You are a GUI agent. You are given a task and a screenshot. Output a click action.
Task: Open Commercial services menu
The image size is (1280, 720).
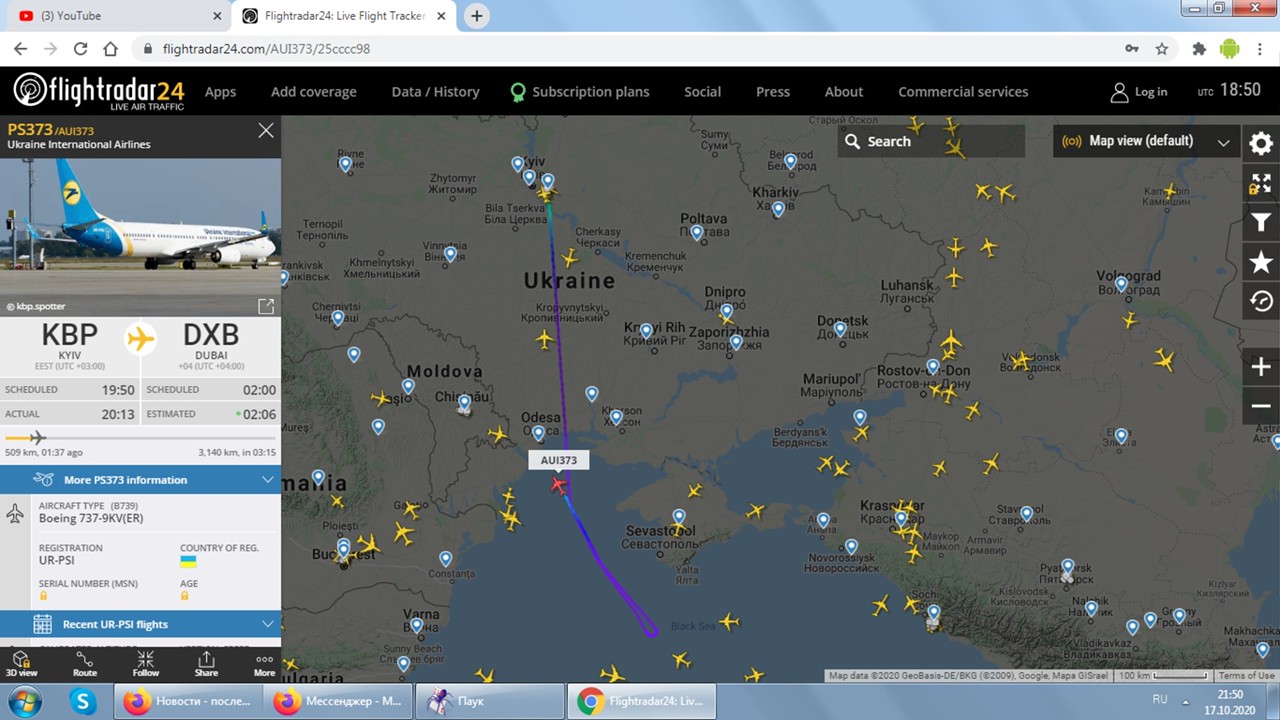[963, 91]
